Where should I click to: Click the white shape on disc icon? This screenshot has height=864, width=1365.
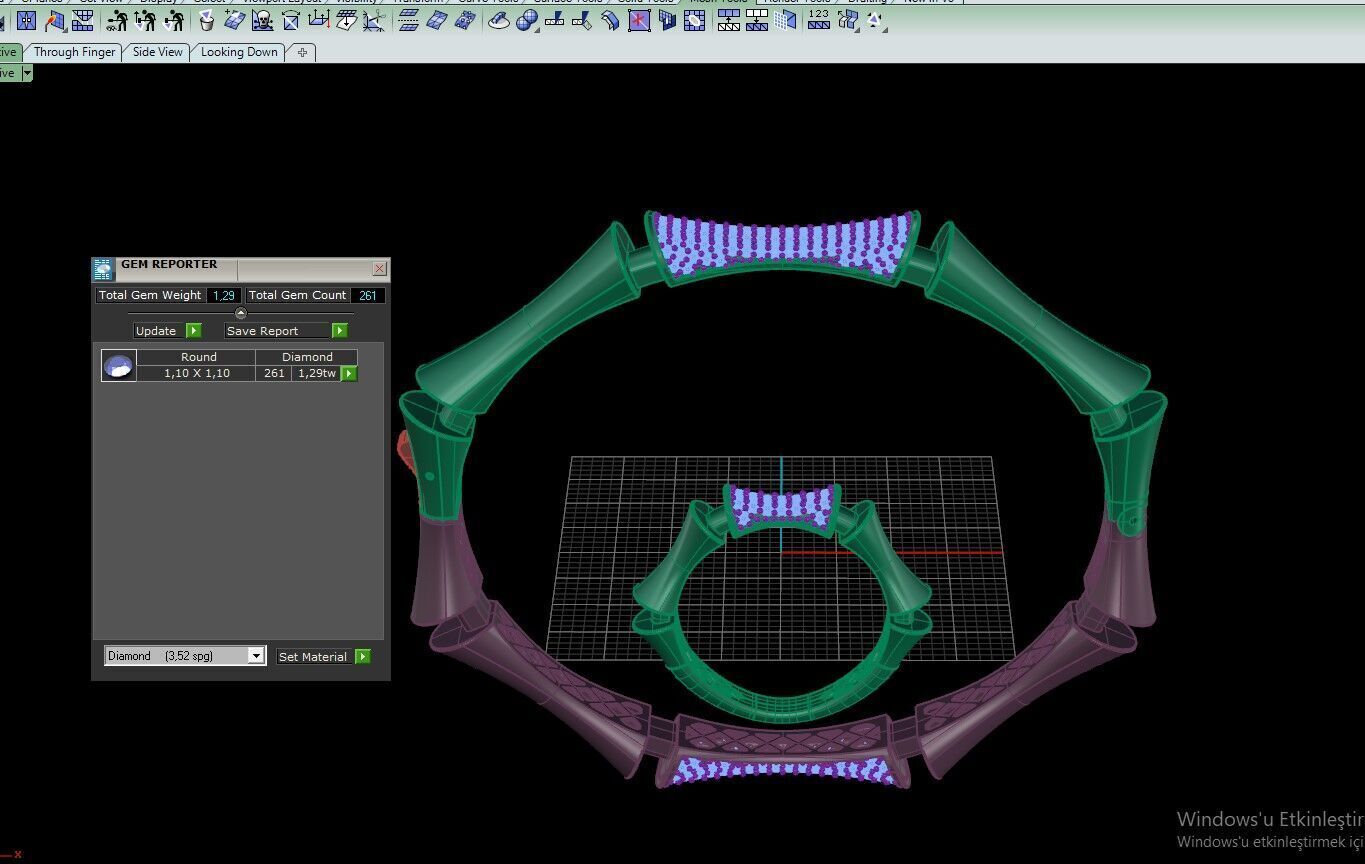point(499,20)
